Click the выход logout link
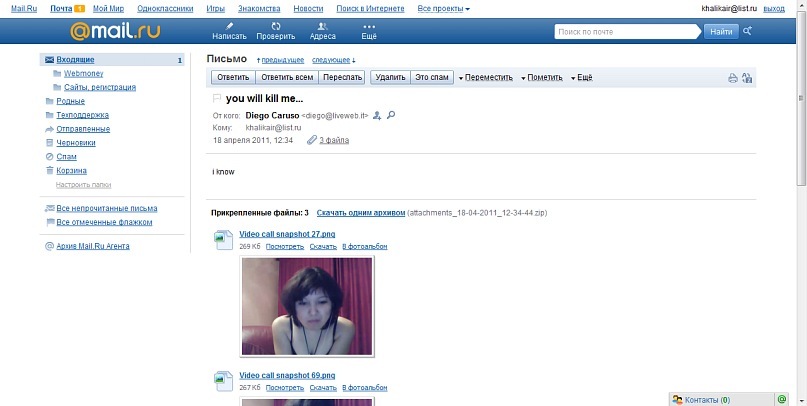The image size is (807, 406). 774,9
